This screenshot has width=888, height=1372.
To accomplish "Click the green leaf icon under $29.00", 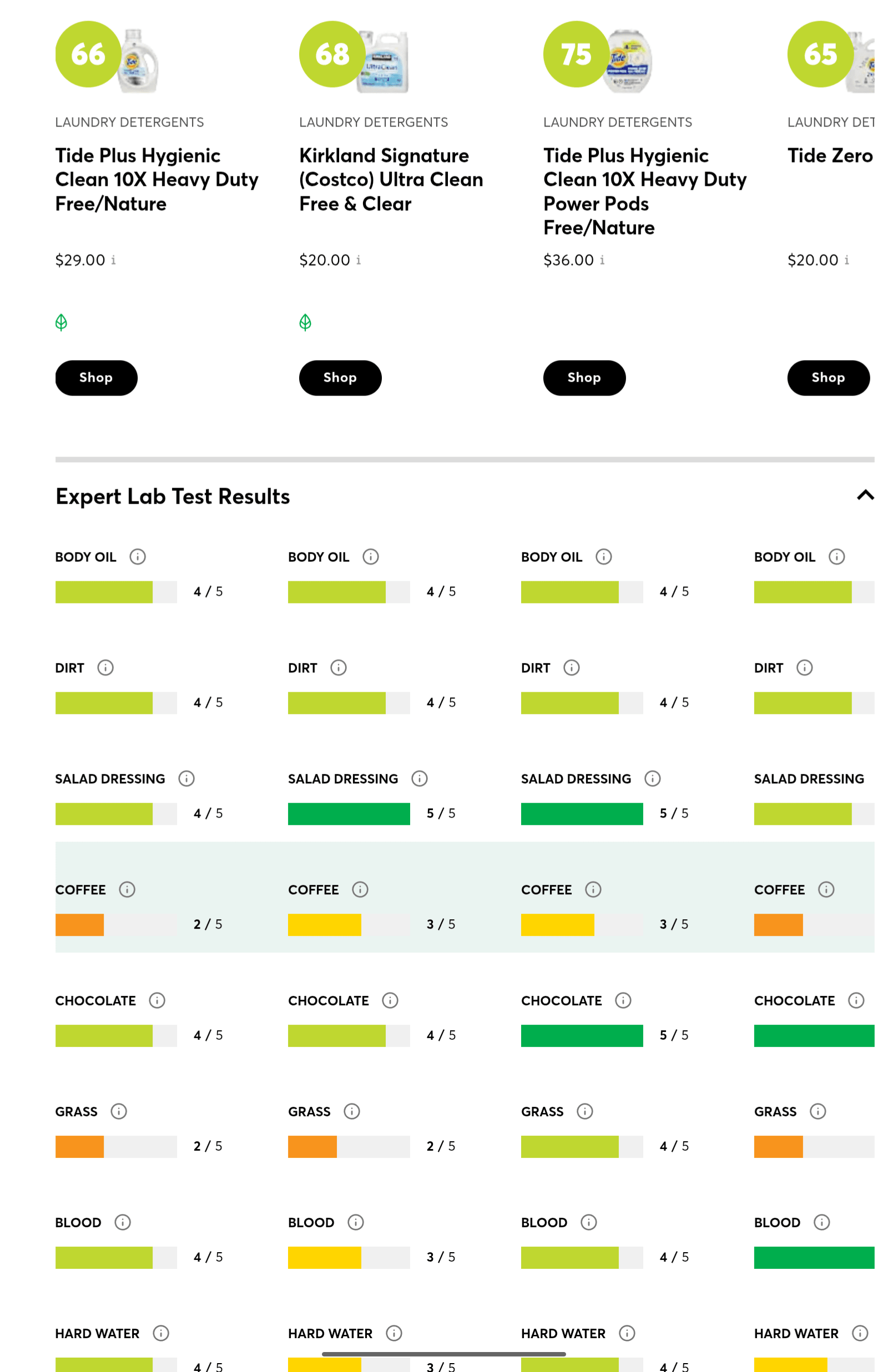I will pyautogui.click(x=61, y=322).
